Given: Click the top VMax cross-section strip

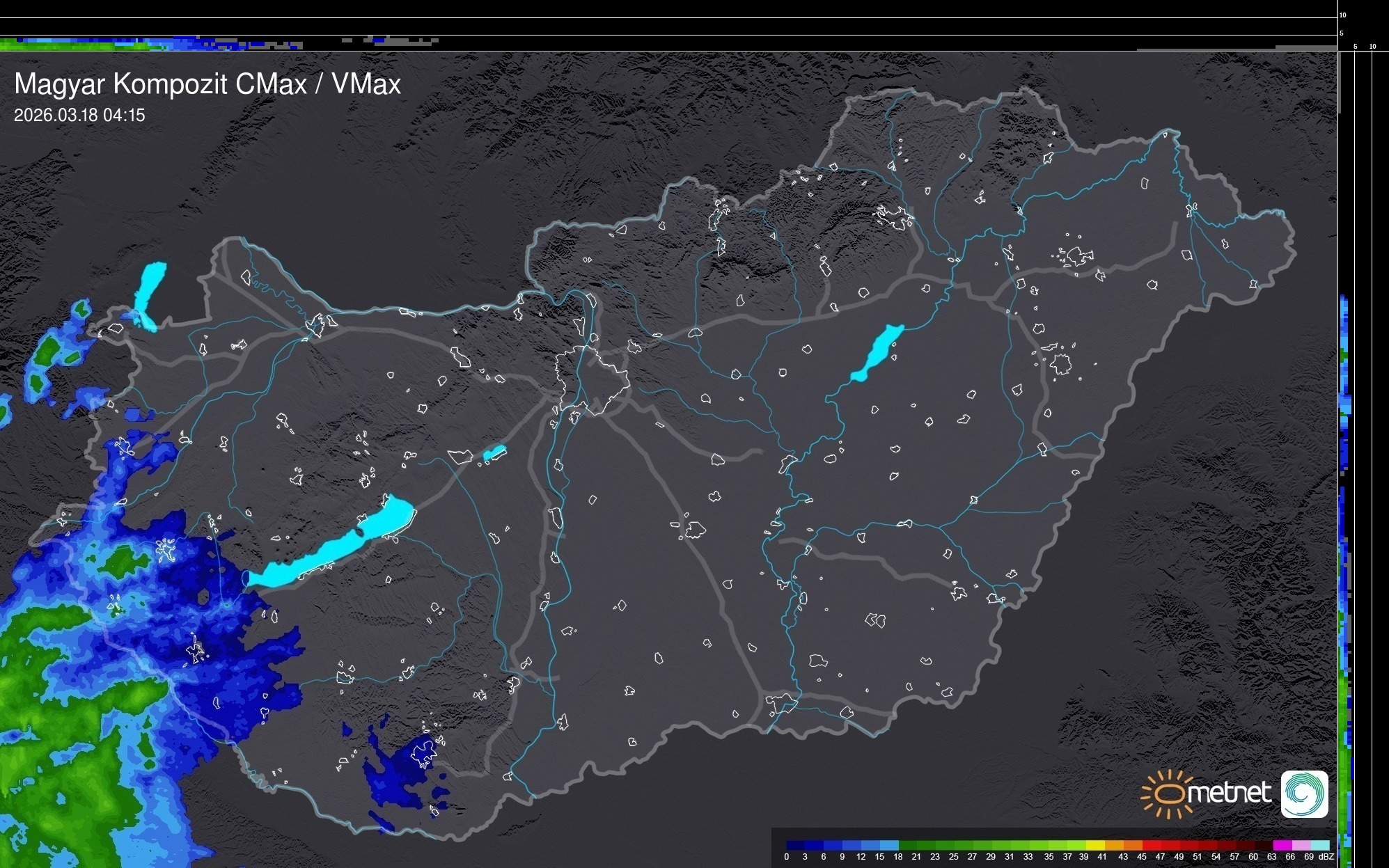Looking at the screenshot, I should (209, 43).
